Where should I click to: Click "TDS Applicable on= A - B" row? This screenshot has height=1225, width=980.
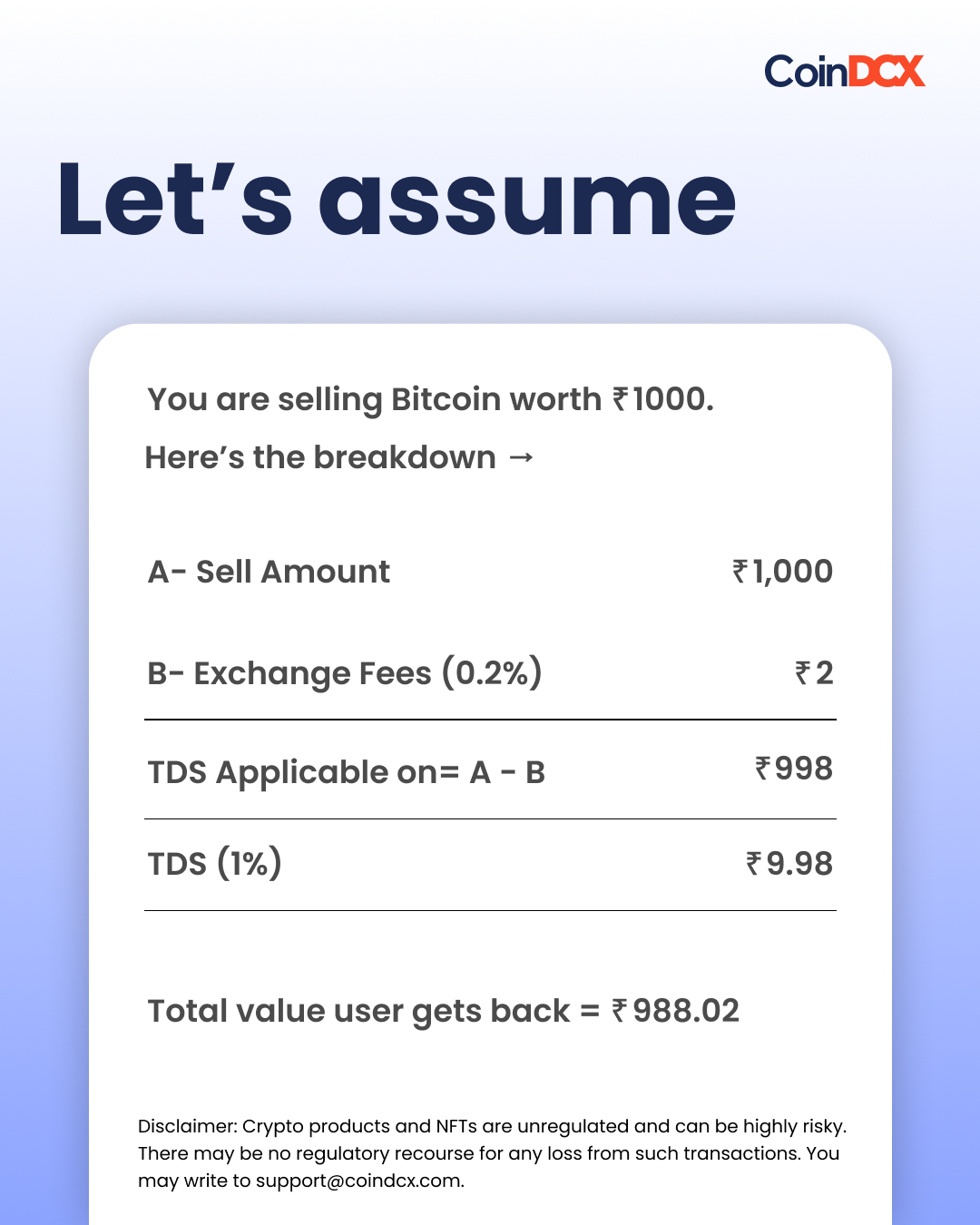(490, 771)
